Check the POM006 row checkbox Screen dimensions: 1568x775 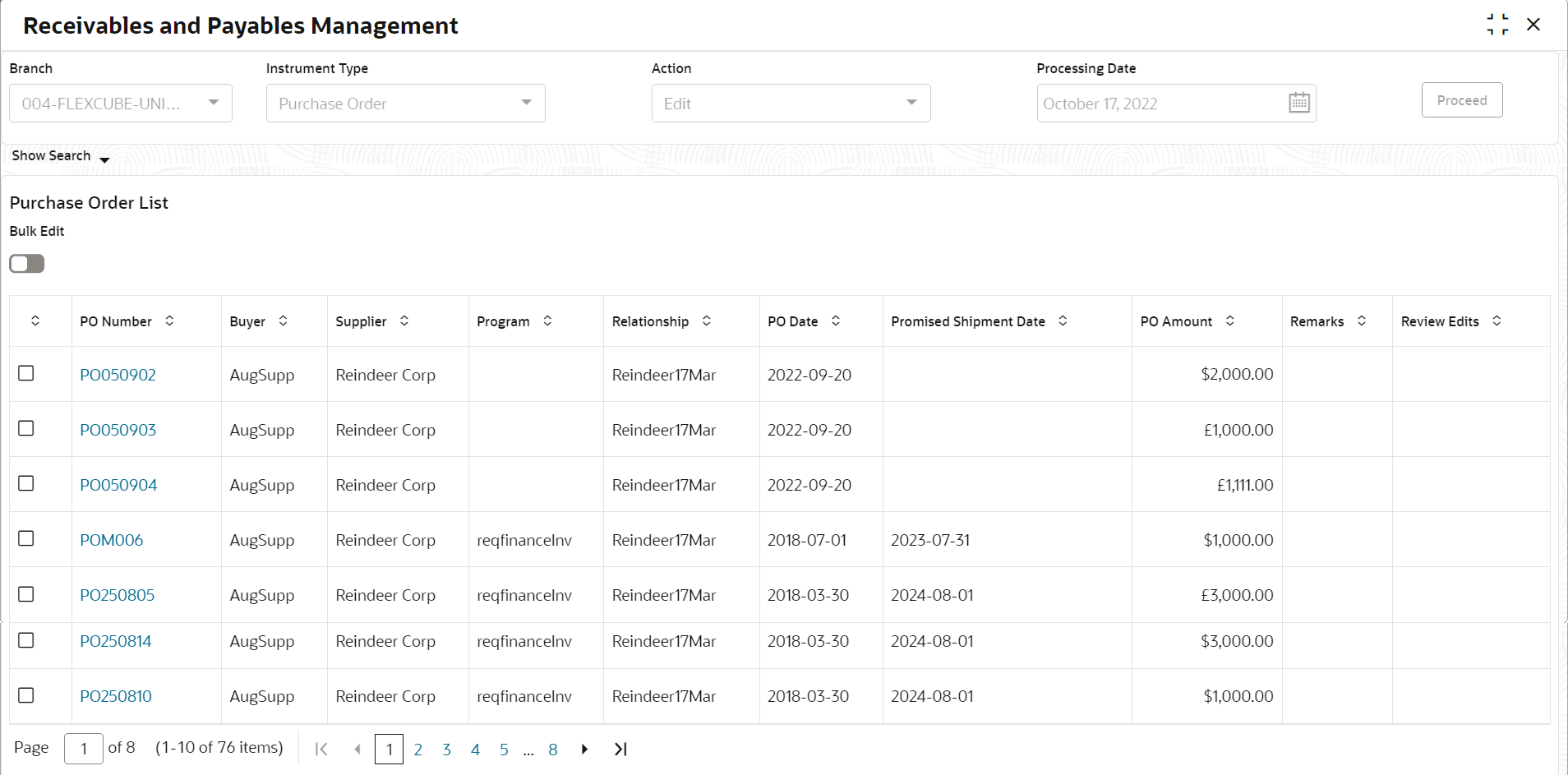pyautogui.click(x=26, y=538)
